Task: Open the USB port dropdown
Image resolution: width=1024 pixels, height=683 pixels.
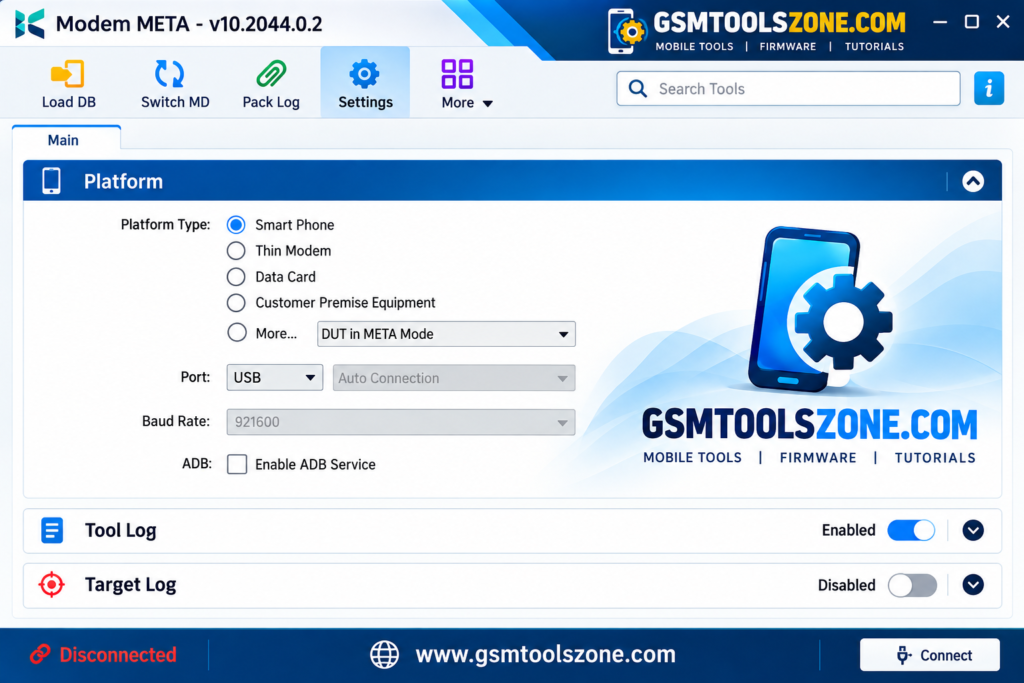Action: click(274, 377)
